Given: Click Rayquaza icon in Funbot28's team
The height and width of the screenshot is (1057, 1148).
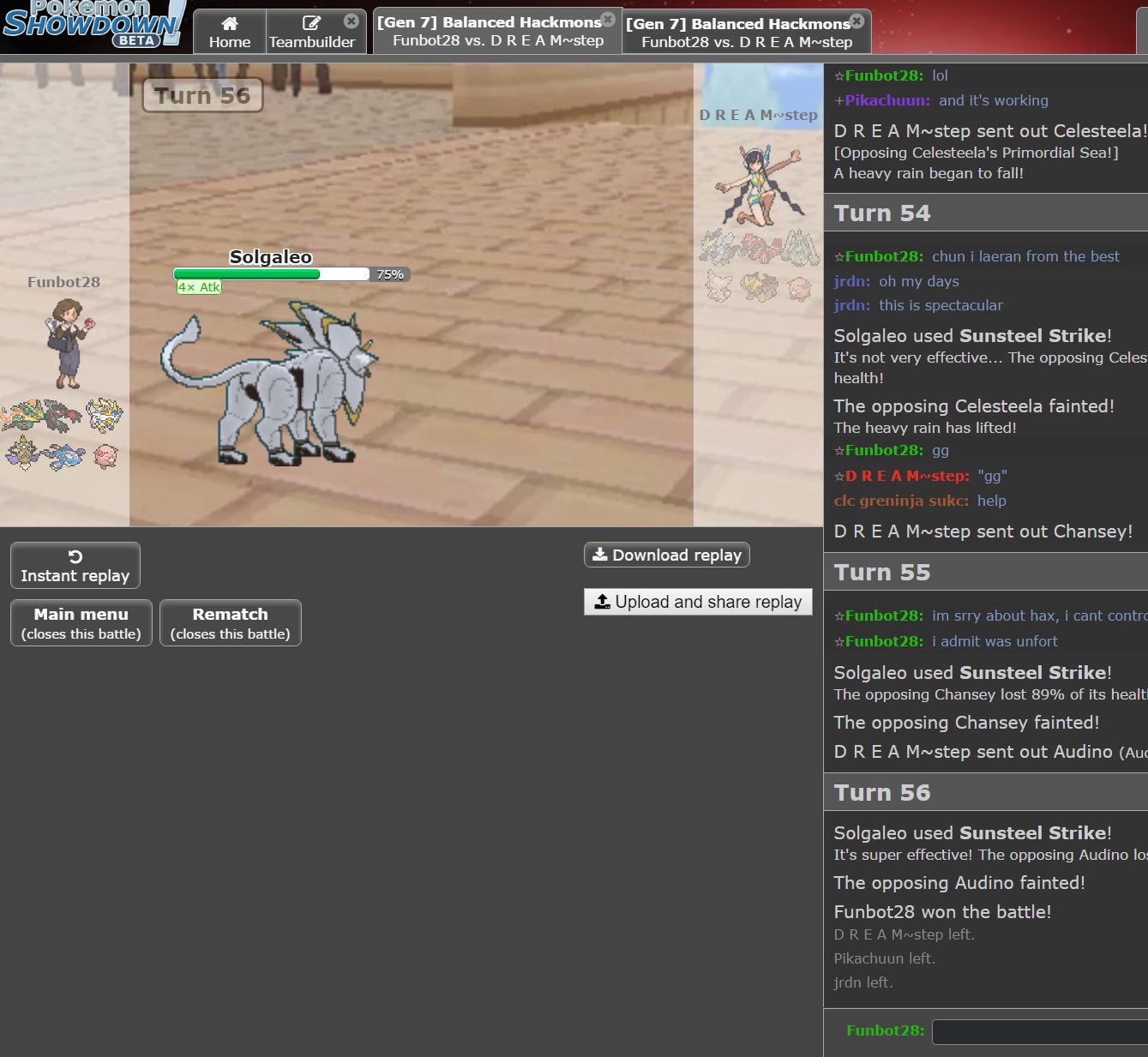Looking at the screenshot, I should point(21,416).
